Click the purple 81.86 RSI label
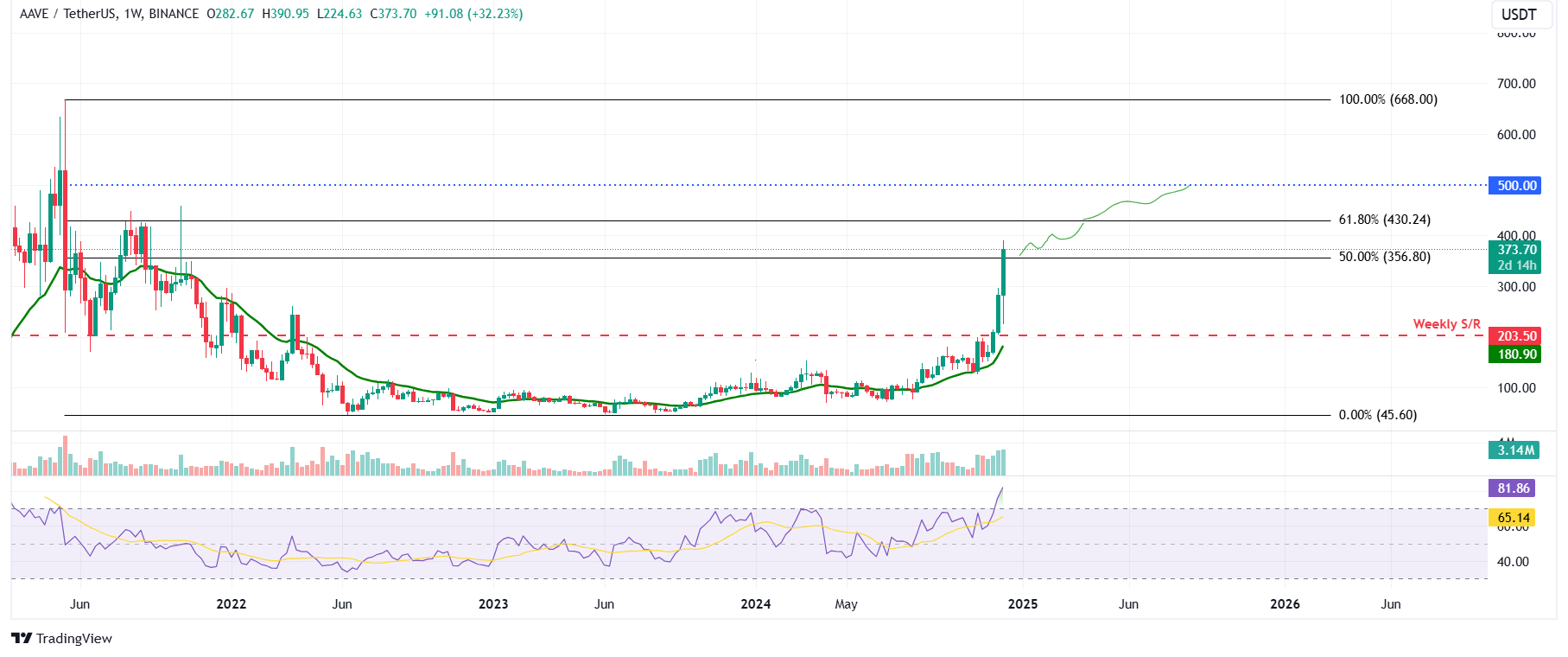The image size is (1568, 657). pyautogui.click(x=1513, y=488)
